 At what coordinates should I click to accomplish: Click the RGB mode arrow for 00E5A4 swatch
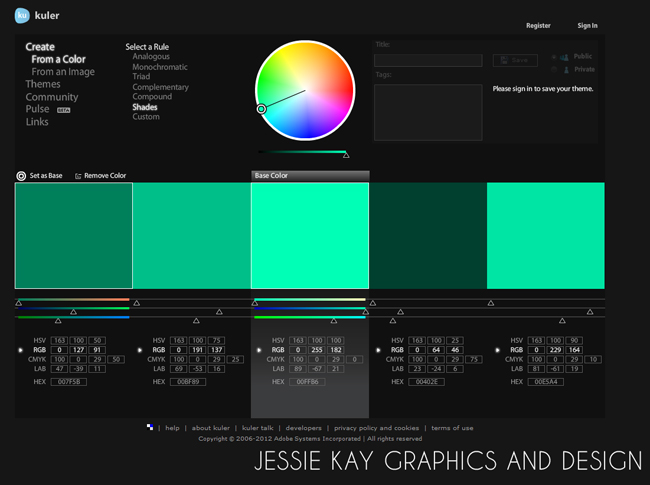497,350
